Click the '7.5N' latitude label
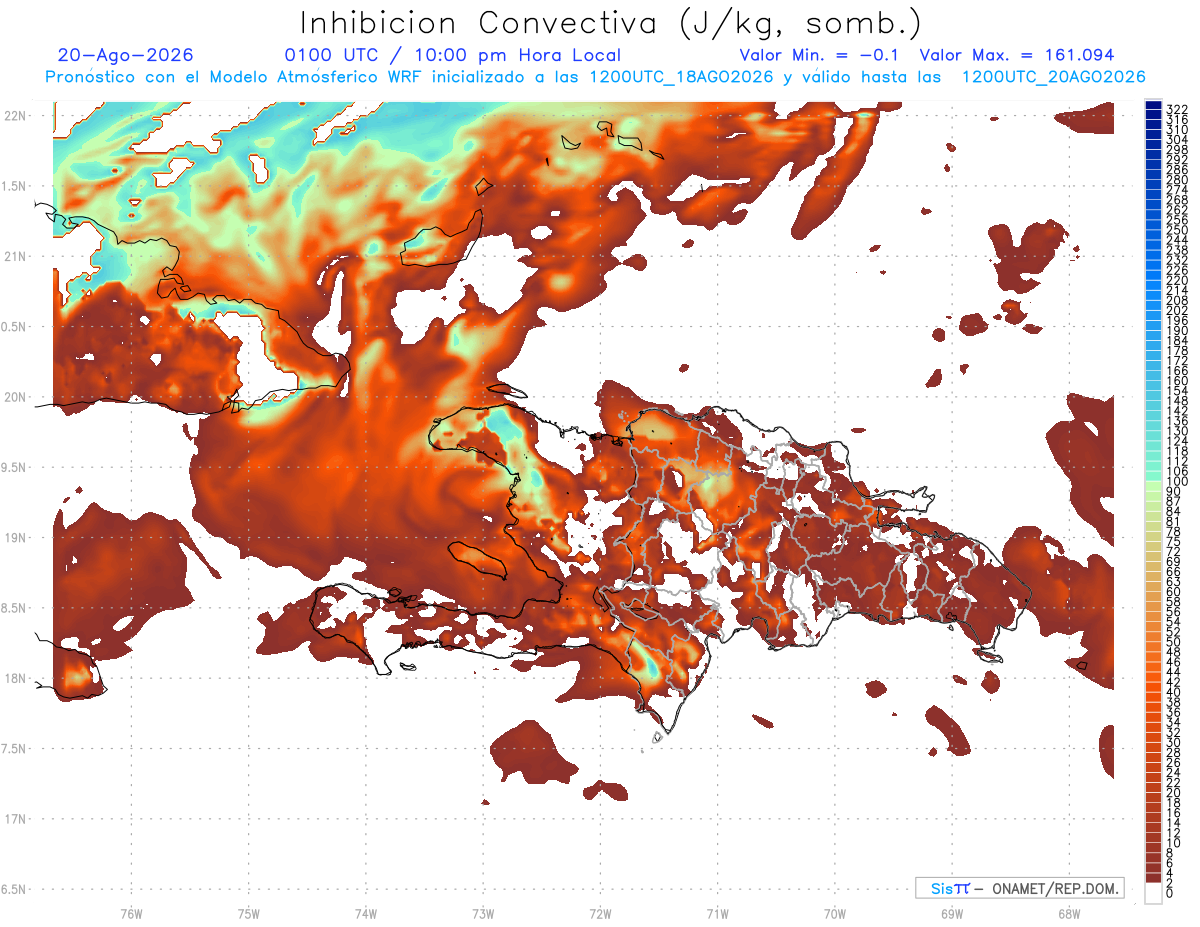1200x927 pixels. pos(14,749)
